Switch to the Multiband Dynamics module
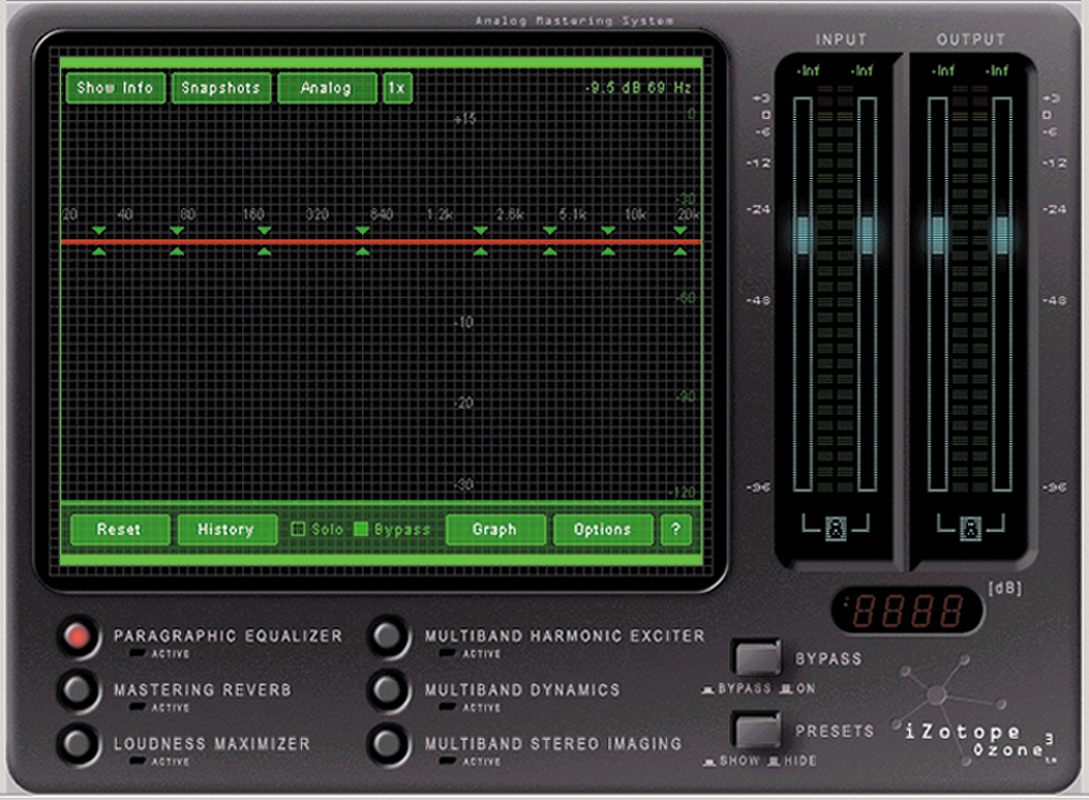 point(388,690)
